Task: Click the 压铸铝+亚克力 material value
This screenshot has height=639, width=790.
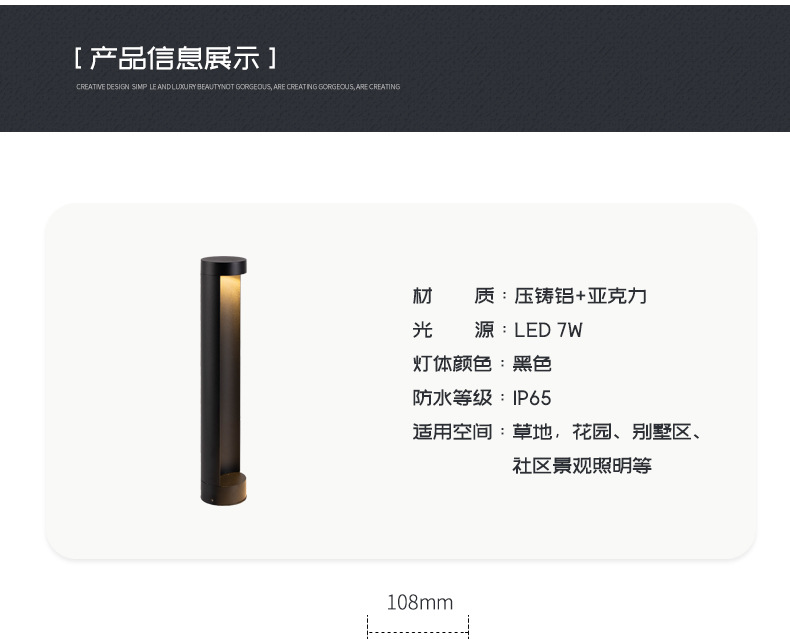Action: [580, 296]
